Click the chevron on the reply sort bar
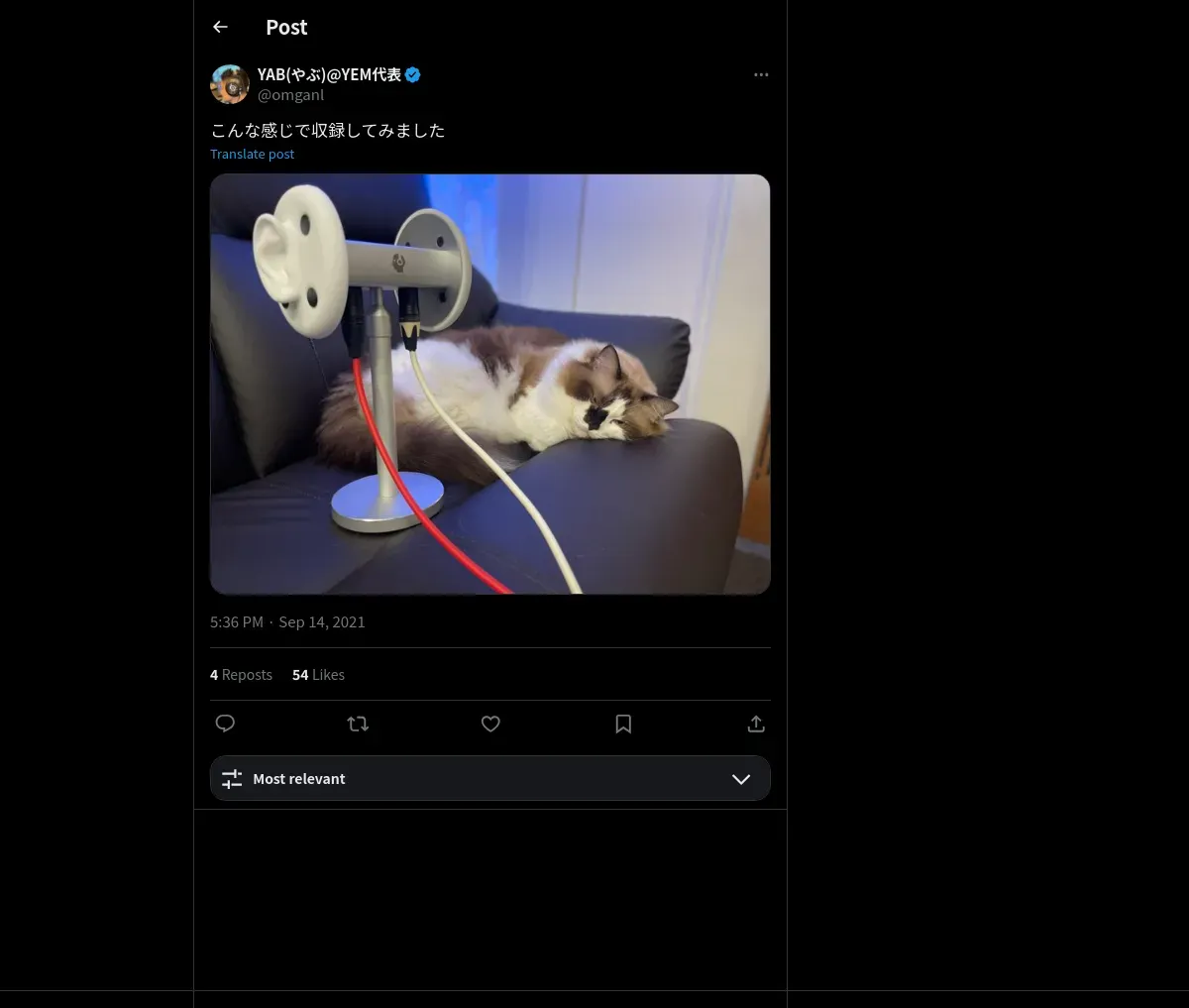This screenshot has height=1008, width=1189. pos(740,779)
